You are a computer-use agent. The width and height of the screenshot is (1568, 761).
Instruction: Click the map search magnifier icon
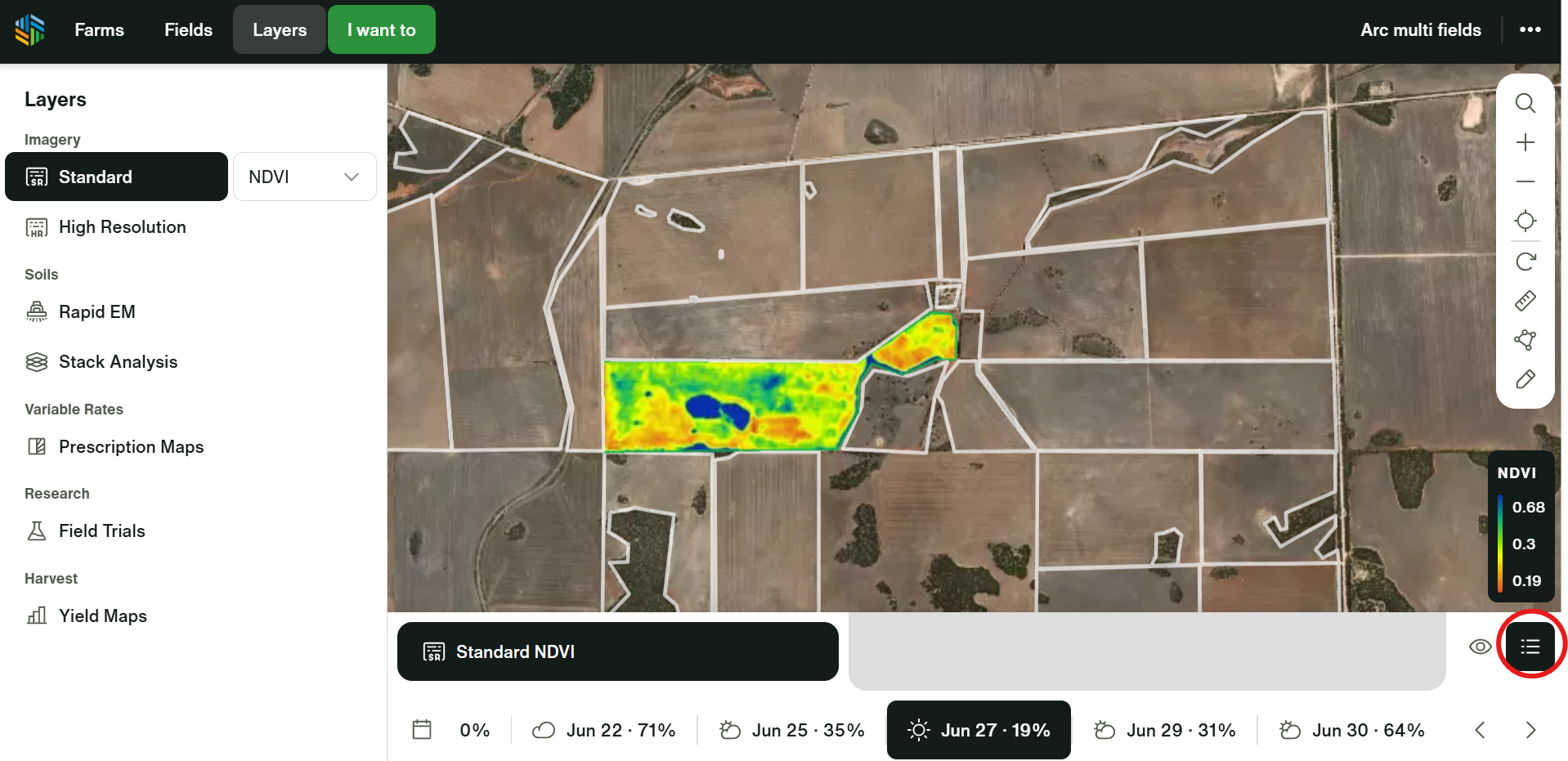pos(1525,103)
